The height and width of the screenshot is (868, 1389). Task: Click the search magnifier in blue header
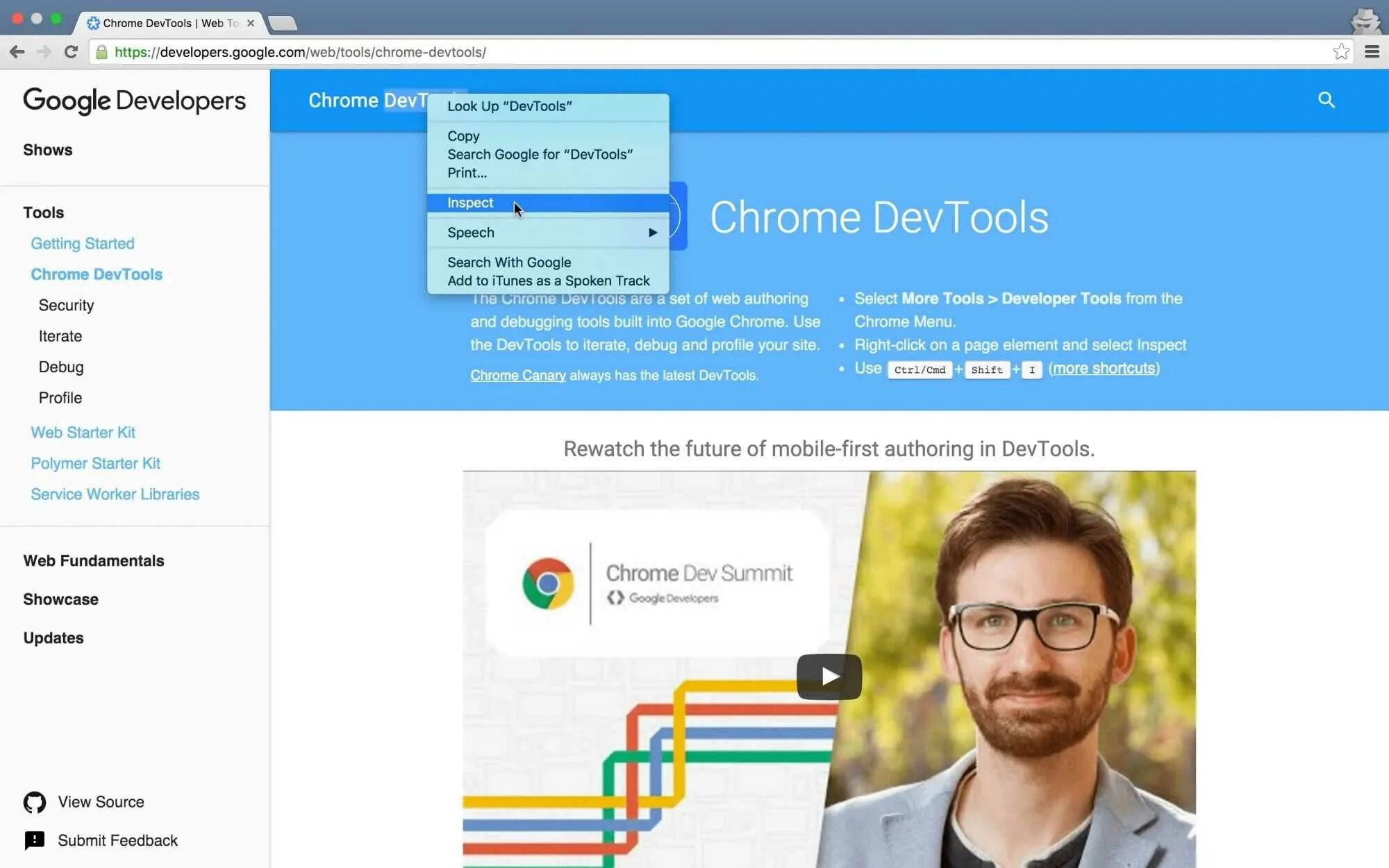pyautogui.click(x=1326, y=100)
